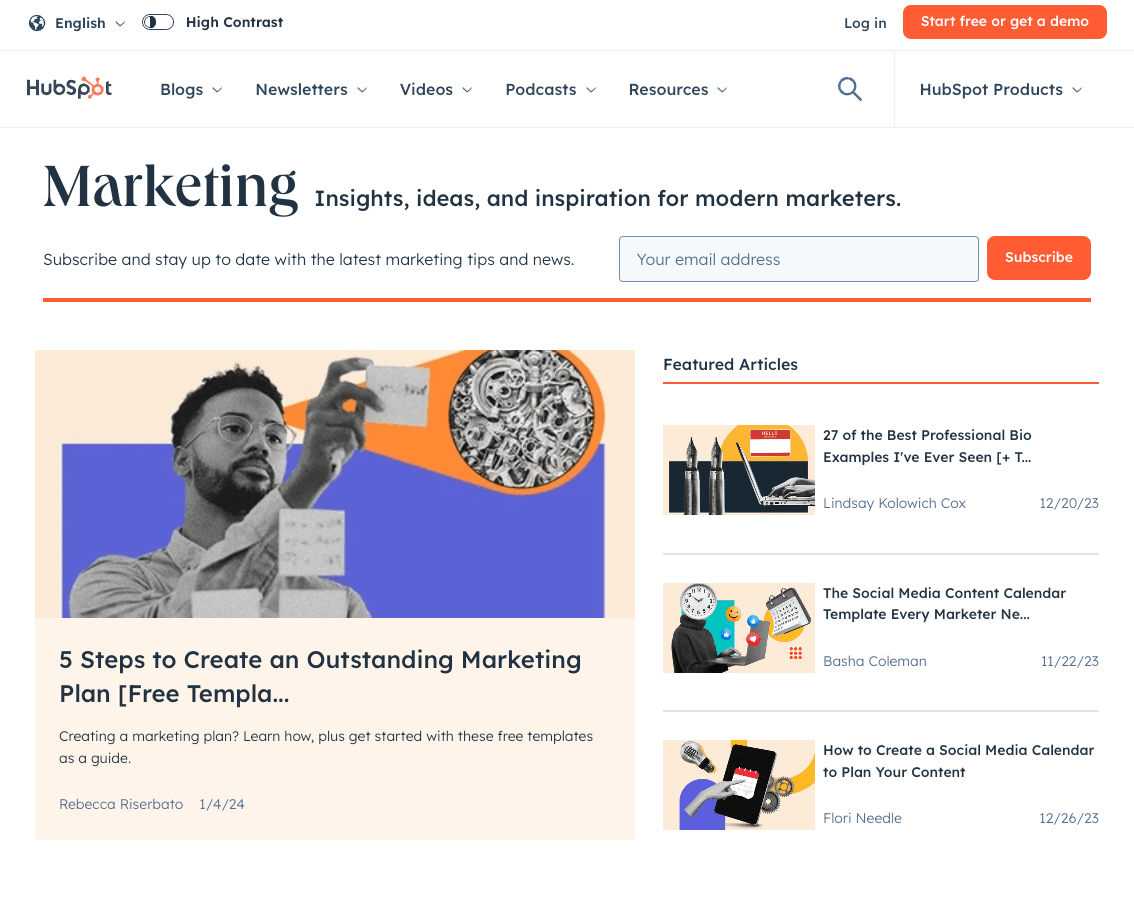Open the Professional Bio Examples thumbnail

click(x=739, y=470)
